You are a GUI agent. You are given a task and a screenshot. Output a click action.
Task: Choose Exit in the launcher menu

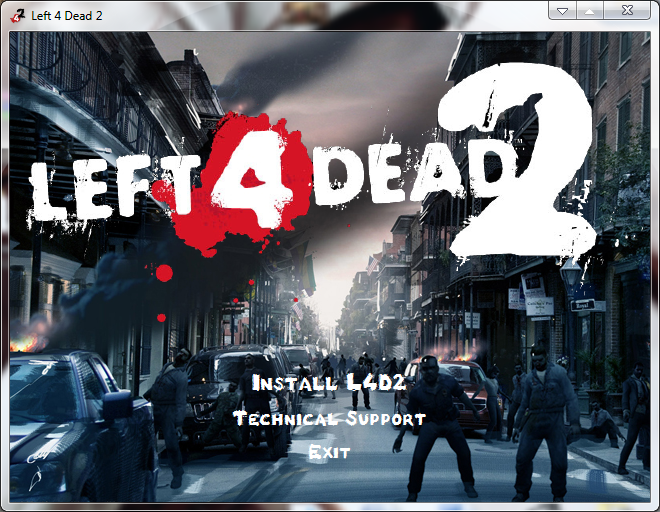click(329, 452)
